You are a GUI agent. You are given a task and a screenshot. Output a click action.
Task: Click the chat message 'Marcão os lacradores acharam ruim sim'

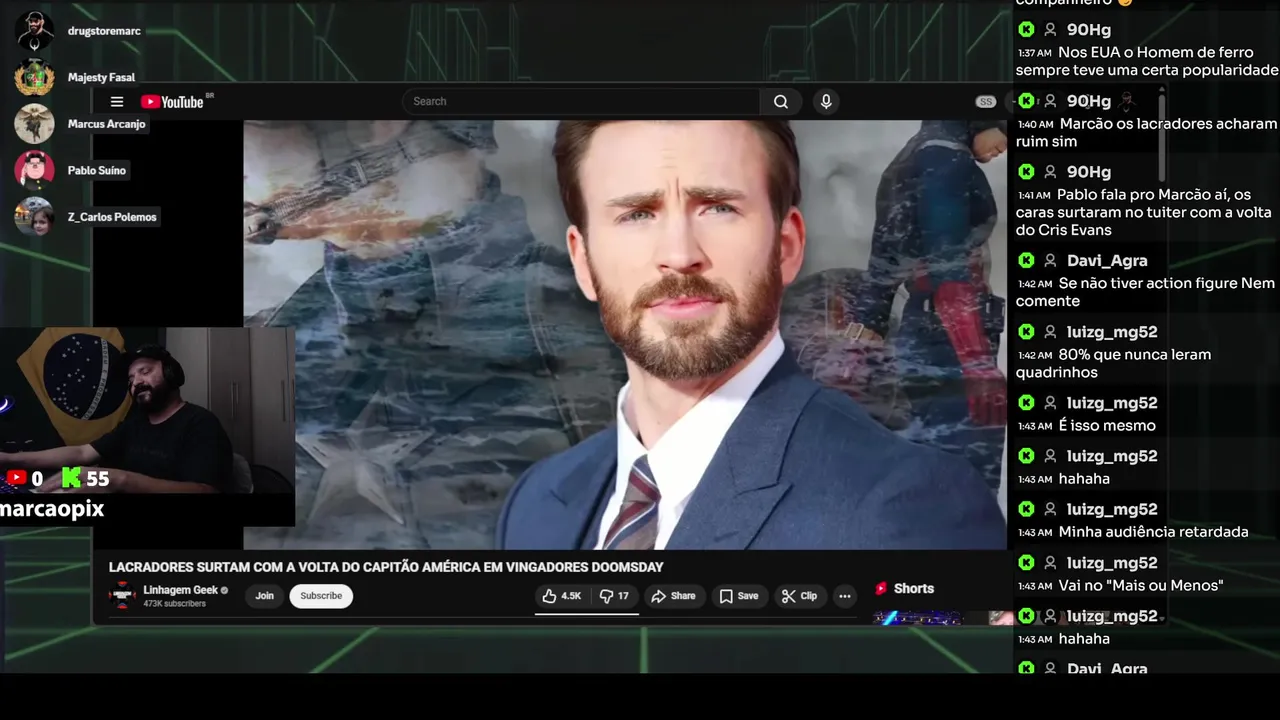click(1146, 132)
